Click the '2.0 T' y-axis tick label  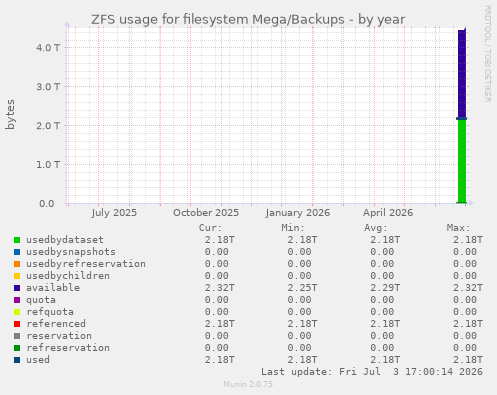(x=48, y=126)
